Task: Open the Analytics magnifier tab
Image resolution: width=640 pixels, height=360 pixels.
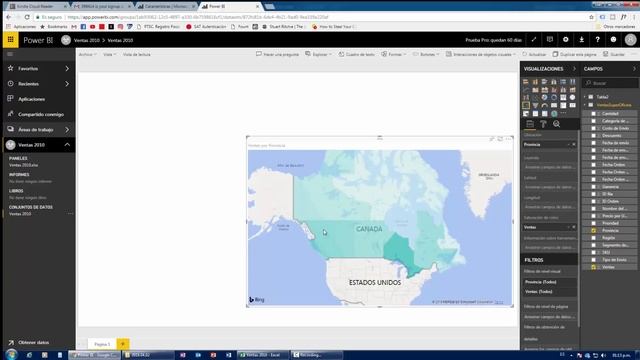Action: click(x=556, y=124)
